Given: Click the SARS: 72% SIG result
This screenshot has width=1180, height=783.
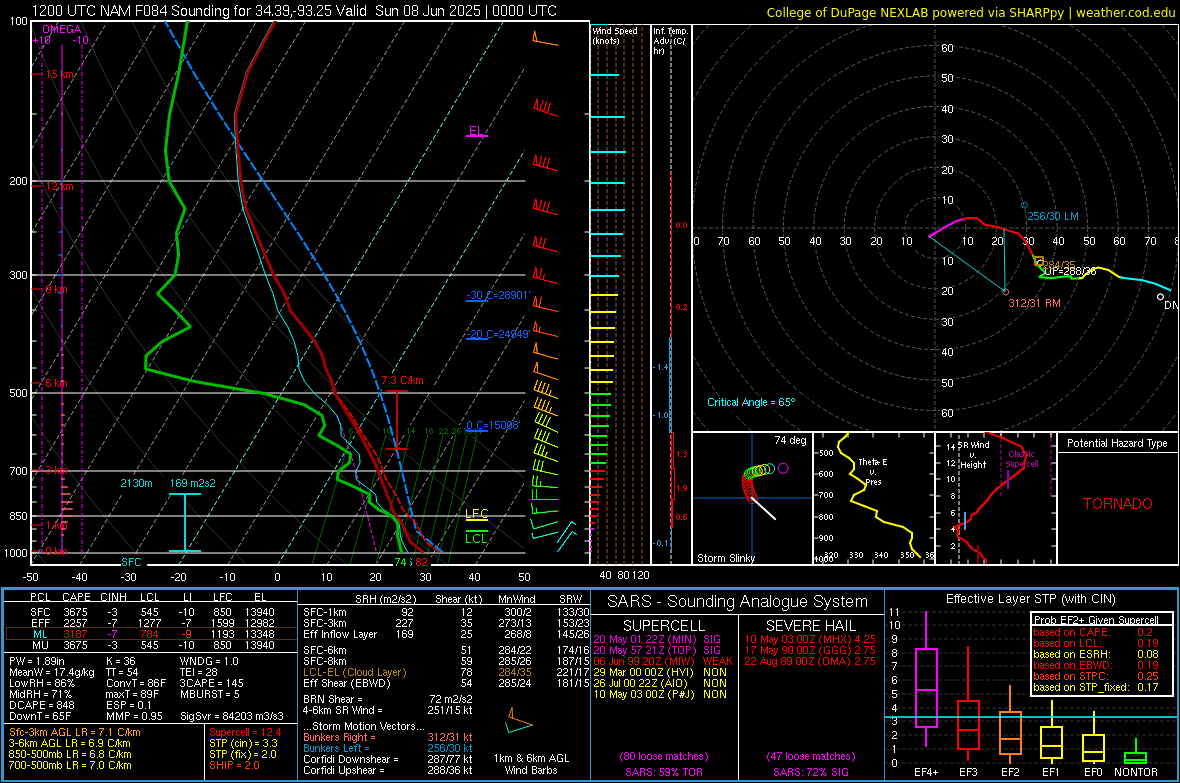Looking at the screenshot, I should coord(810,772).
